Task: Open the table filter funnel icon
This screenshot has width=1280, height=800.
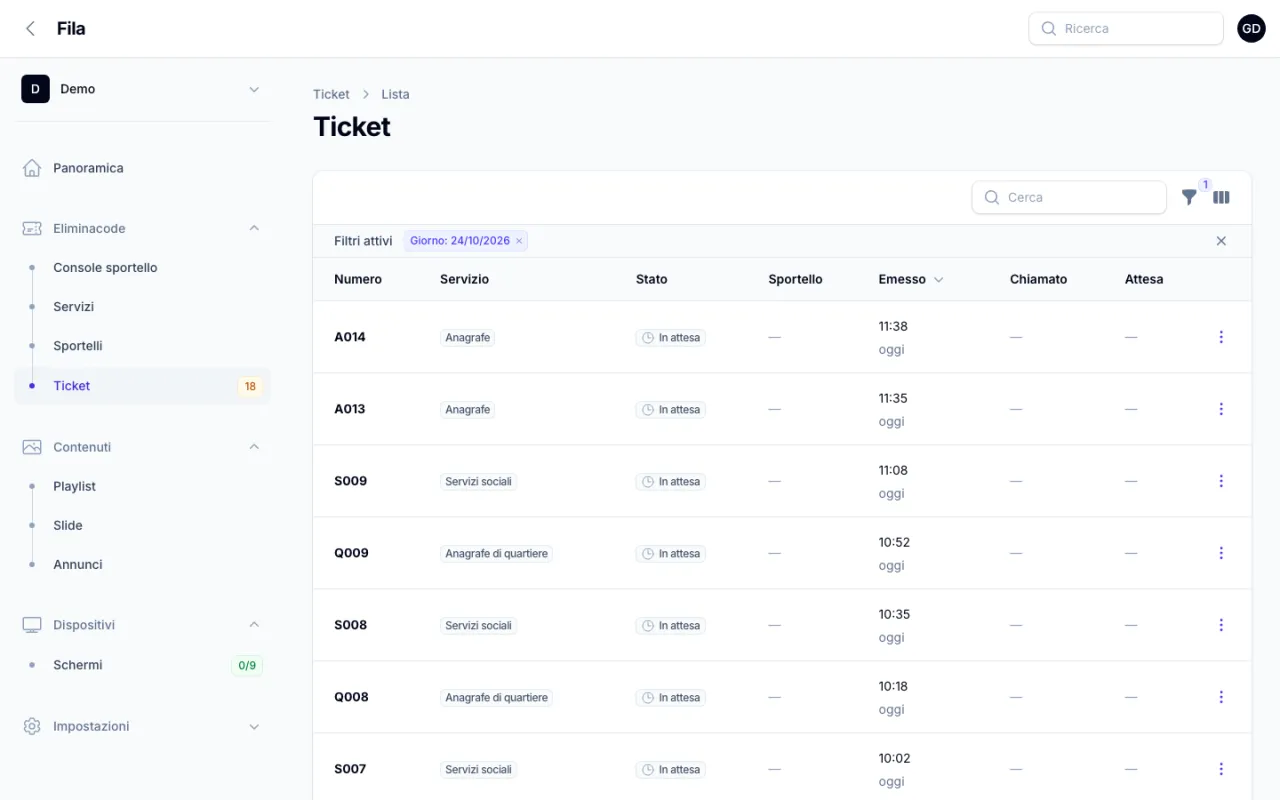Action: click(1189, 198)
